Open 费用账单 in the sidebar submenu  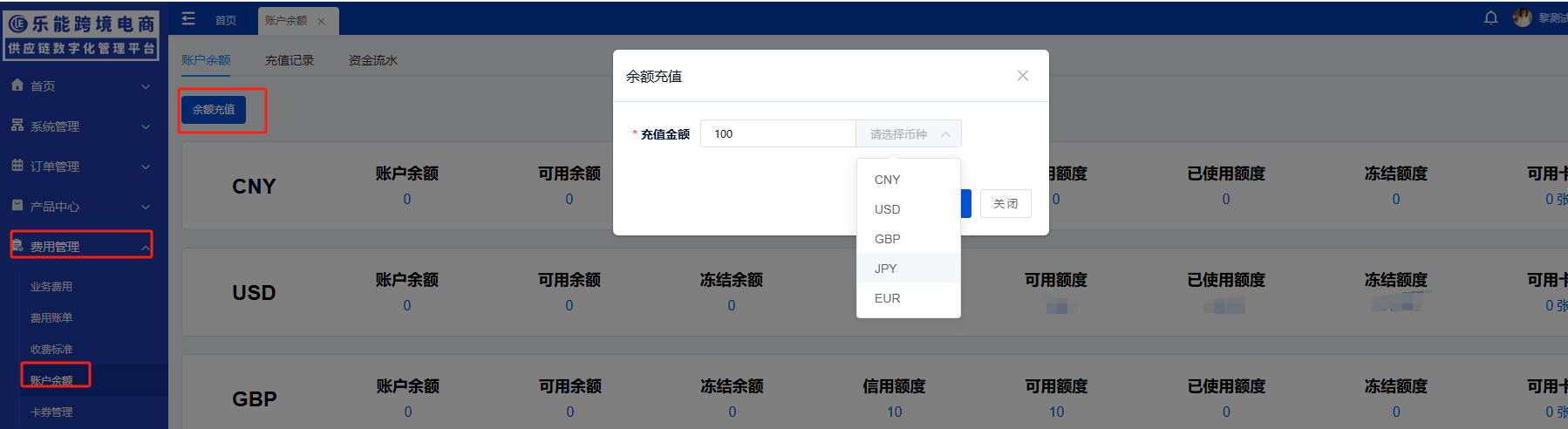click(51, 318)
